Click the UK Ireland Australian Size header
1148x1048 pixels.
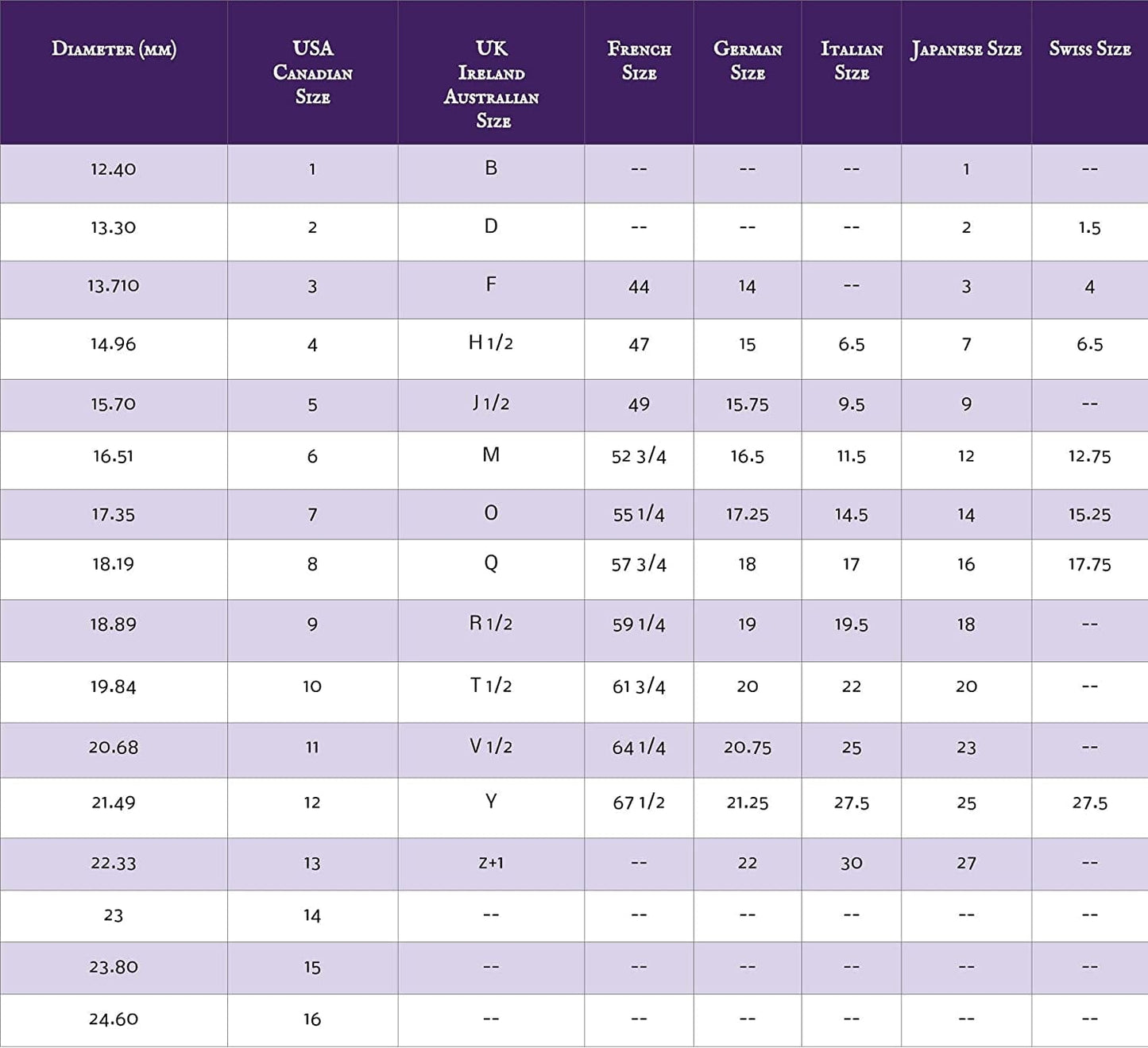click(491, 84)
